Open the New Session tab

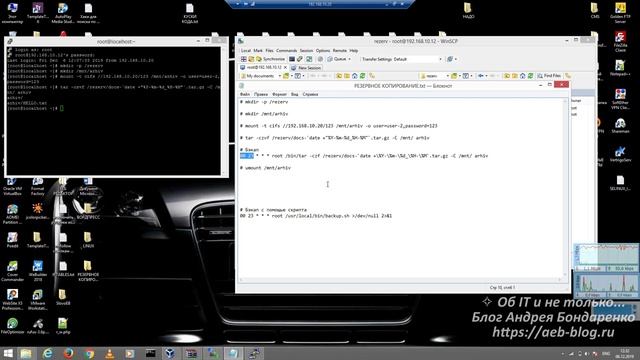(x=306, y=68)
